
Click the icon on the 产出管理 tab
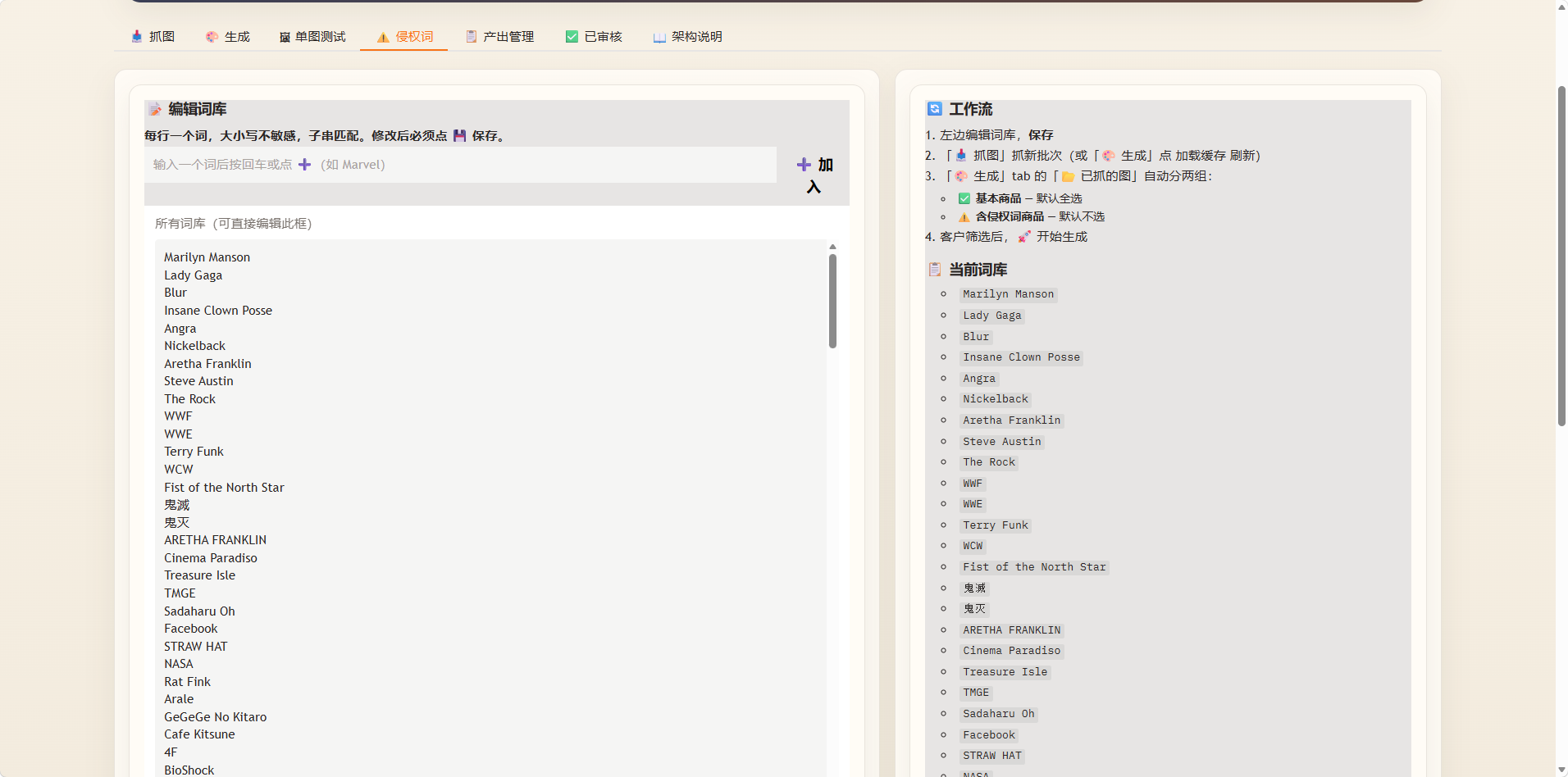(x=471, y=37)
